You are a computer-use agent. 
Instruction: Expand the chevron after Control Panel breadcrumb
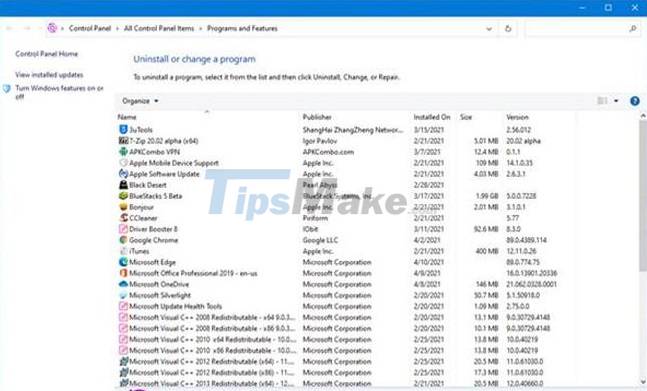[x=117, y=29]
